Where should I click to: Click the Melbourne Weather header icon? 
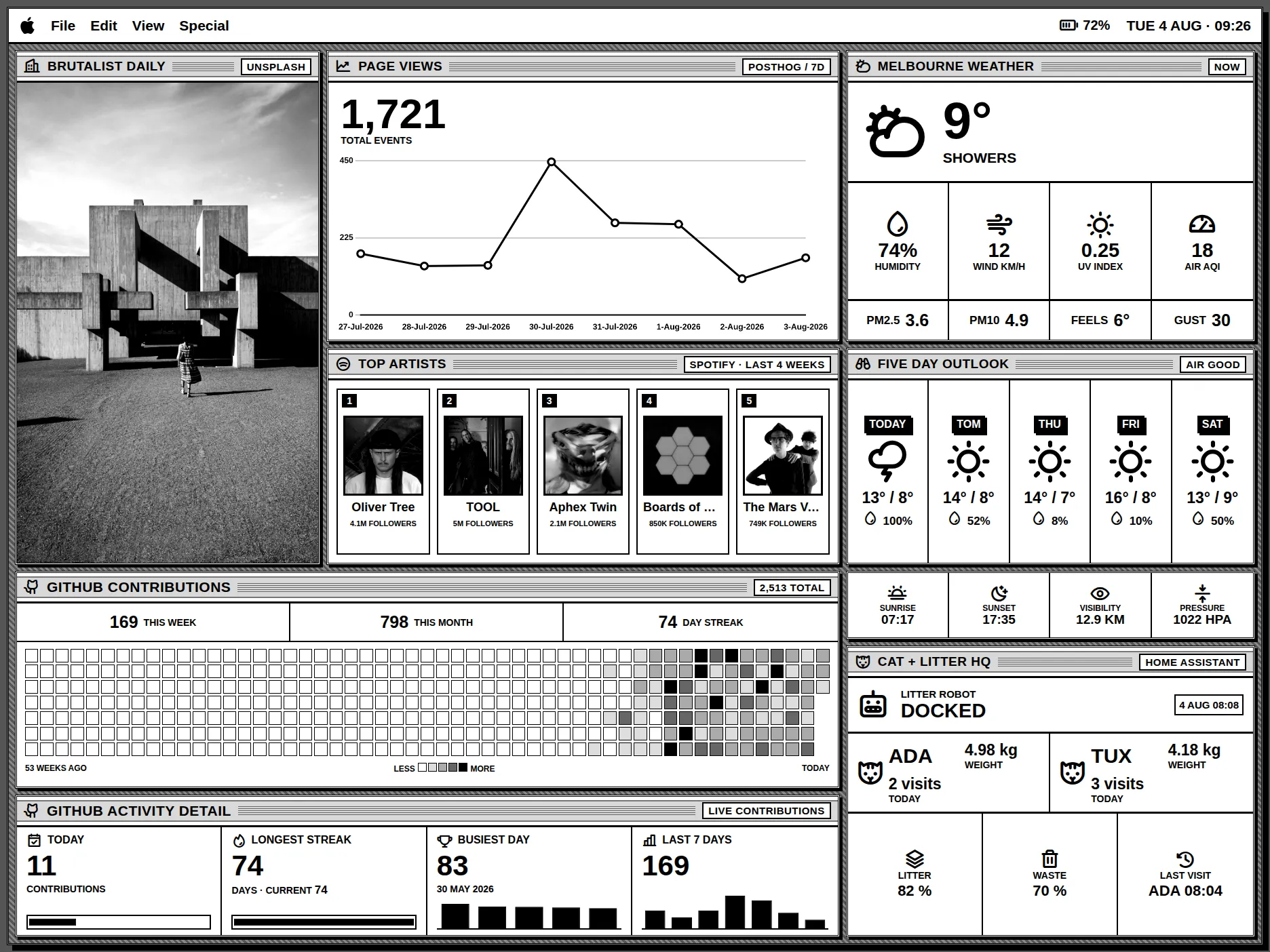point(863,66)
